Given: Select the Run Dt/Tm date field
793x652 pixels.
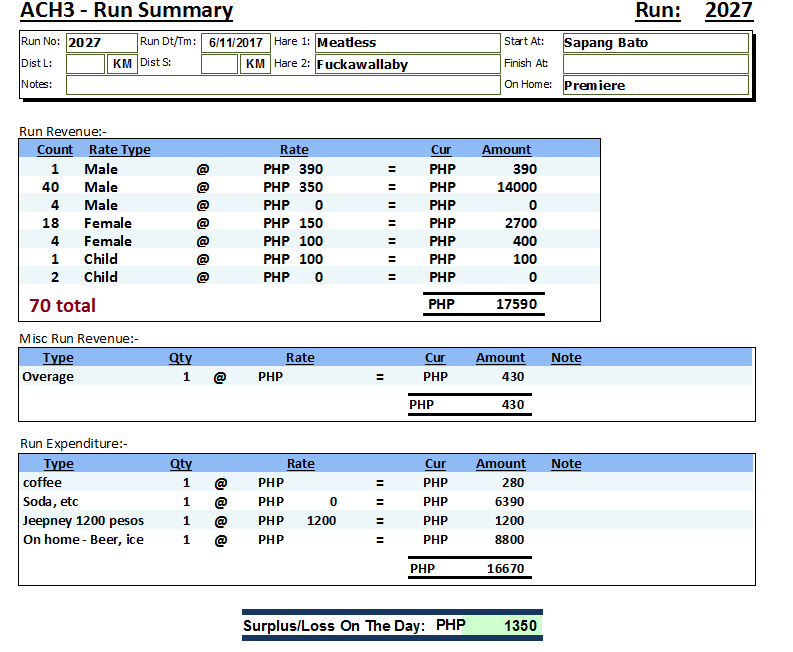Looking at the screenshot, I should (x=236, y=43).
